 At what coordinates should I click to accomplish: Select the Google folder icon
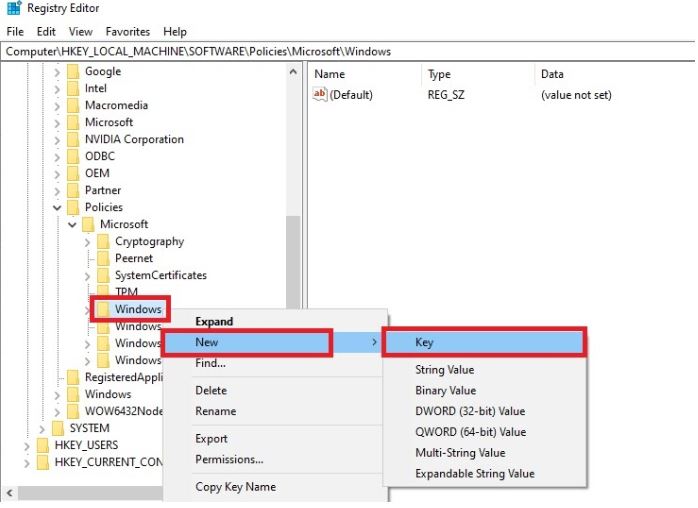pos(73,72)
